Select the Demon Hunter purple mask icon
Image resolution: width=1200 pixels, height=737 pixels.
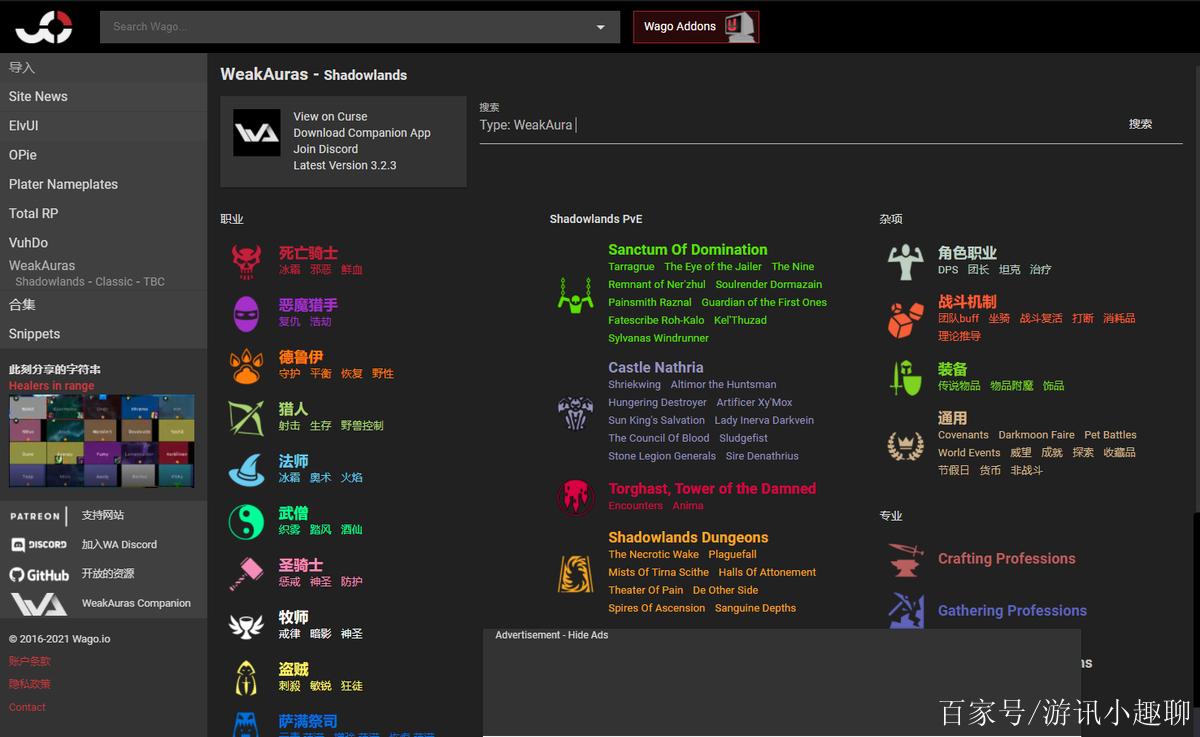pos(246,313)
